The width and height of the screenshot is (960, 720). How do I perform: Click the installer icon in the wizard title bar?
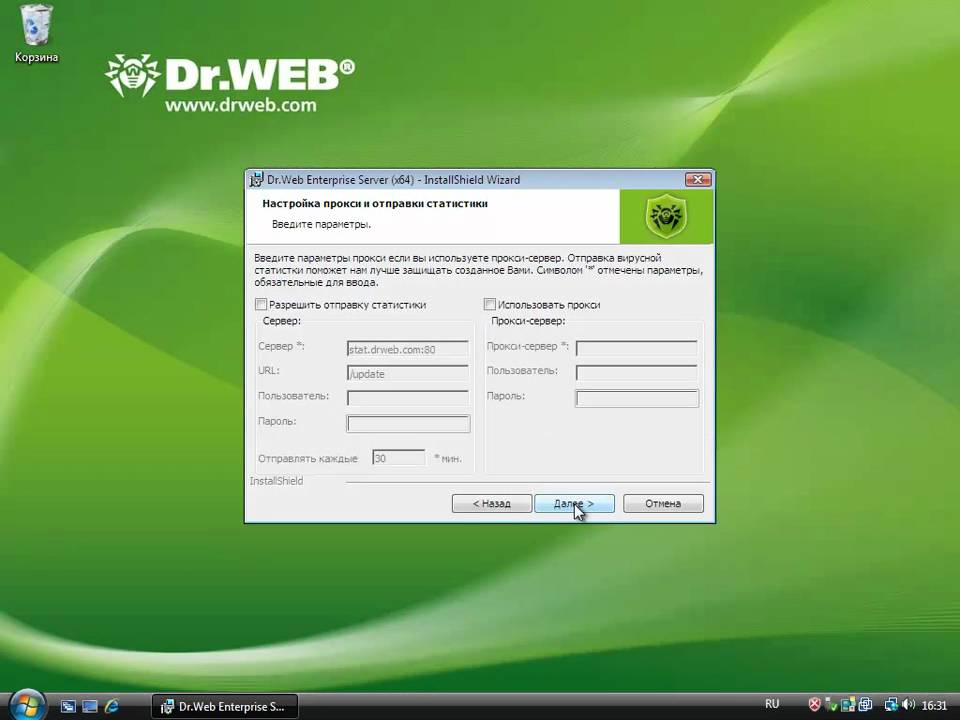(256, 179)
